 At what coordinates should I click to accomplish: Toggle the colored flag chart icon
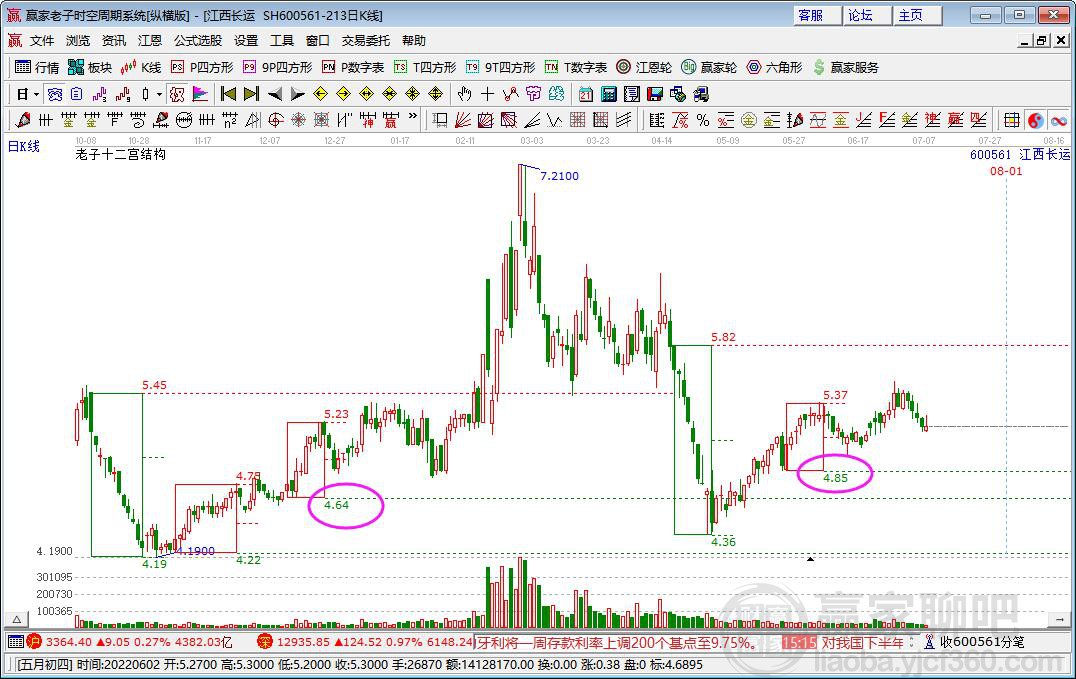tap(200, 94)
